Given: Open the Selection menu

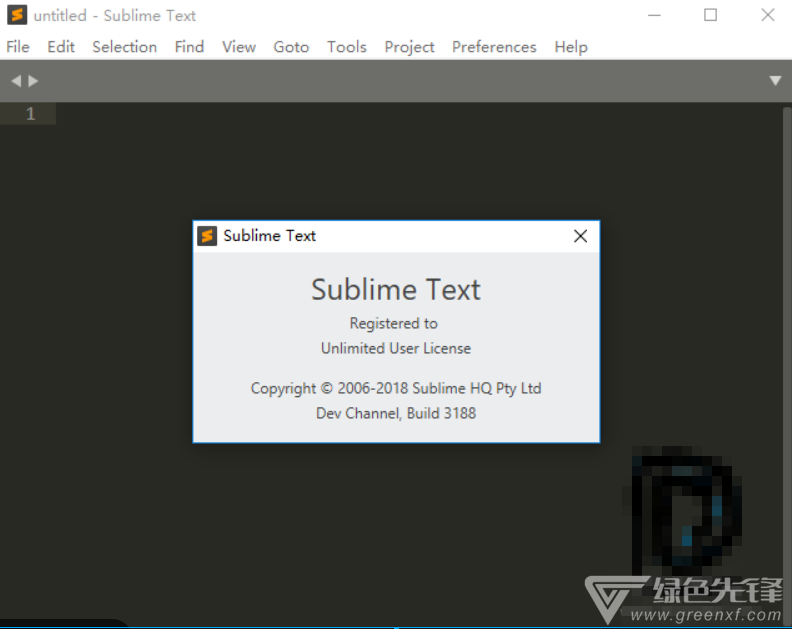Looking at the screenshot, I should pyautogui.click(x=124, y=47).
